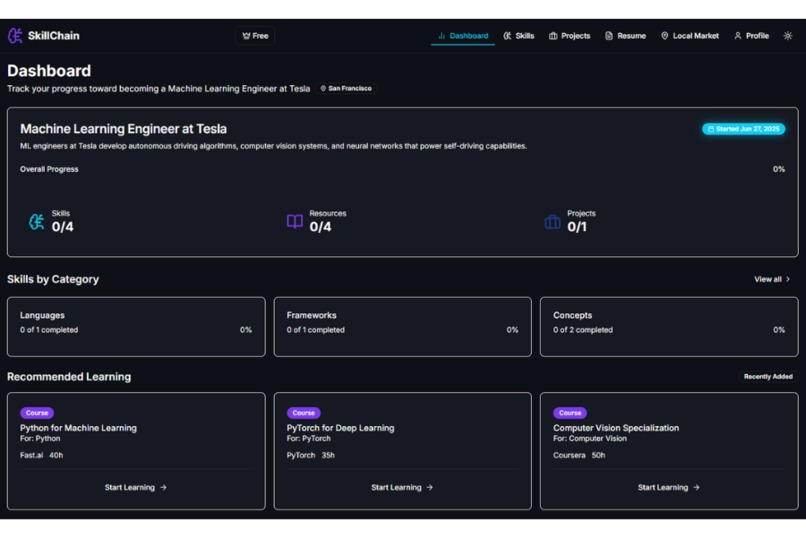Click the Skills brain icon in navbar
The image size is (806, 537).
(x=507, y=35)
